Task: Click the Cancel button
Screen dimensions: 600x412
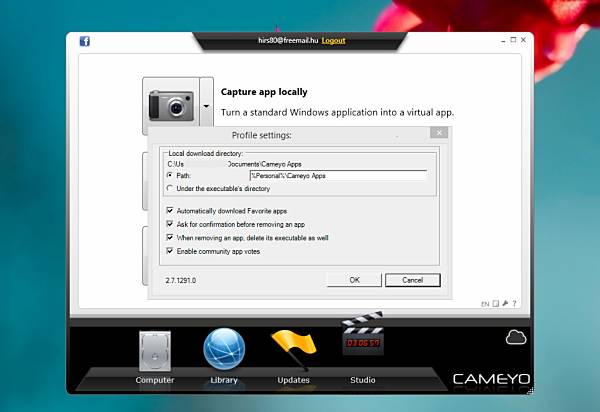Action: (x=412, y=280)
